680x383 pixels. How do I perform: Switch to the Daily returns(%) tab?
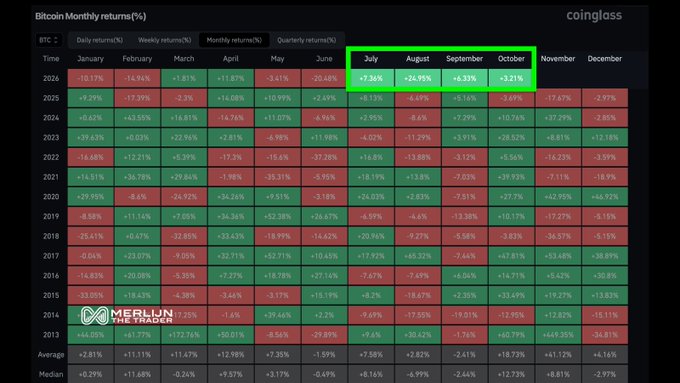click(100, 40)
